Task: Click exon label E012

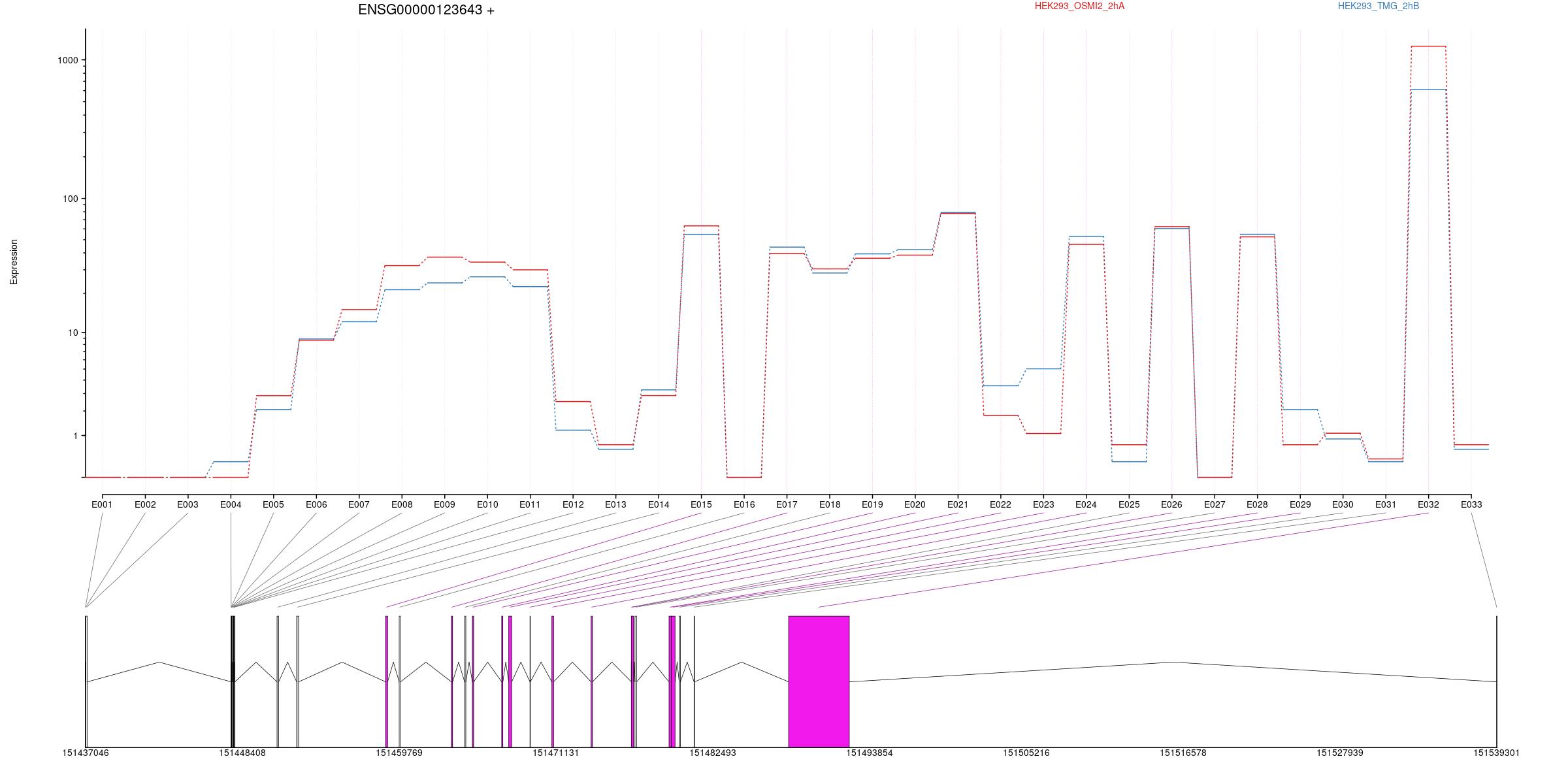Action: pos(573,504)
